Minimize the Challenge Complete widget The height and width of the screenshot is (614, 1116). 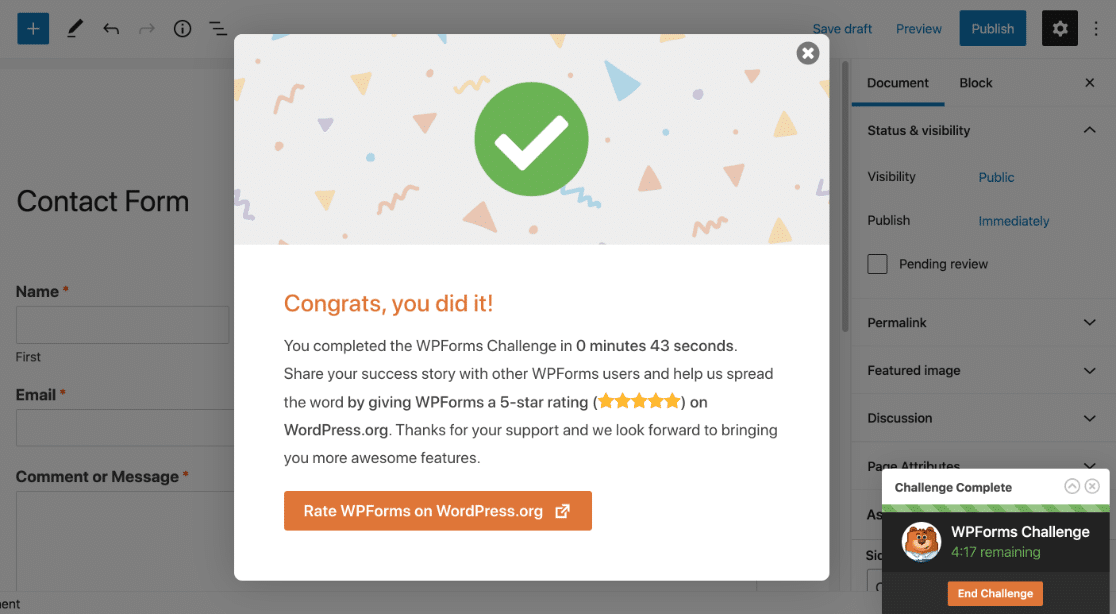tap(1072, 487)
